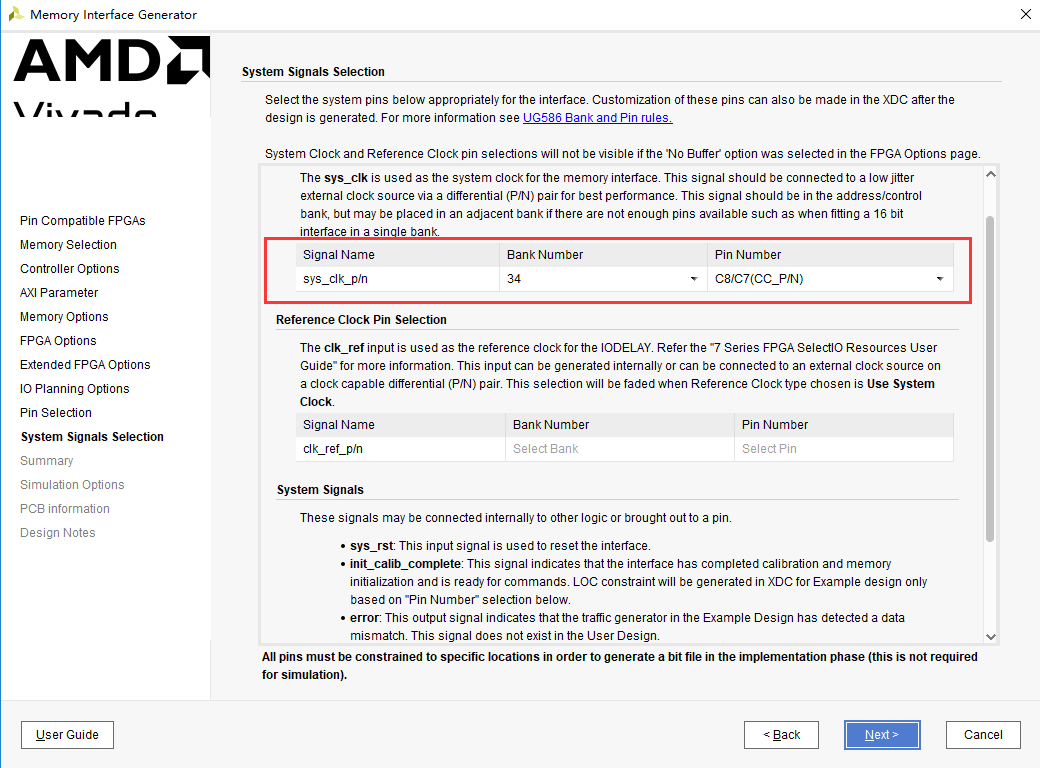Go to Next wizard page
Image resolution: width=1040 pixels, height=768 pixels.
click(882, 735)
